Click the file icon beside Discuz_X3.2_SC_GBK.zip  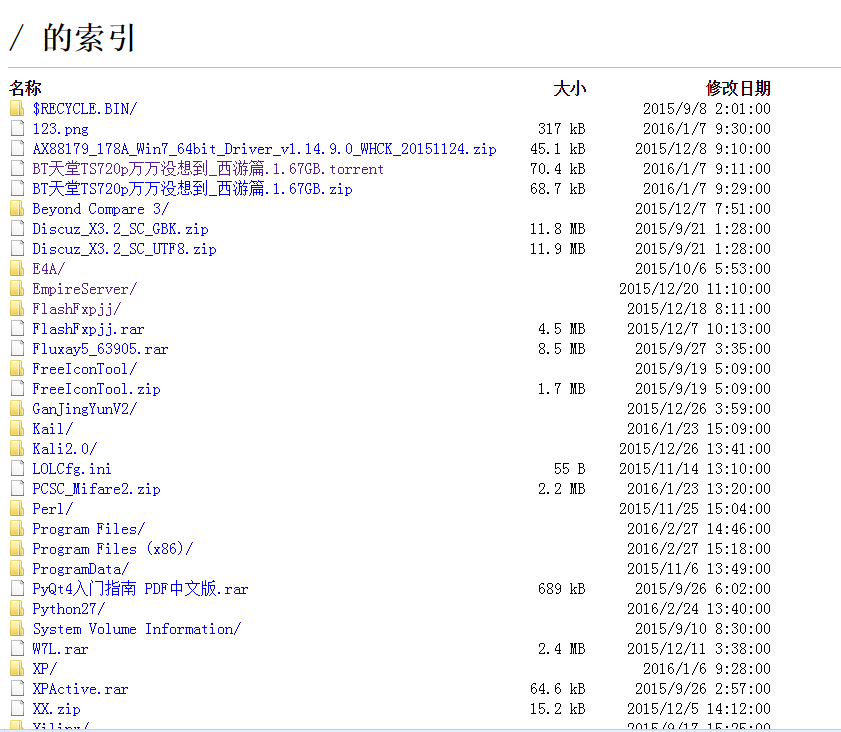(17, 228)
